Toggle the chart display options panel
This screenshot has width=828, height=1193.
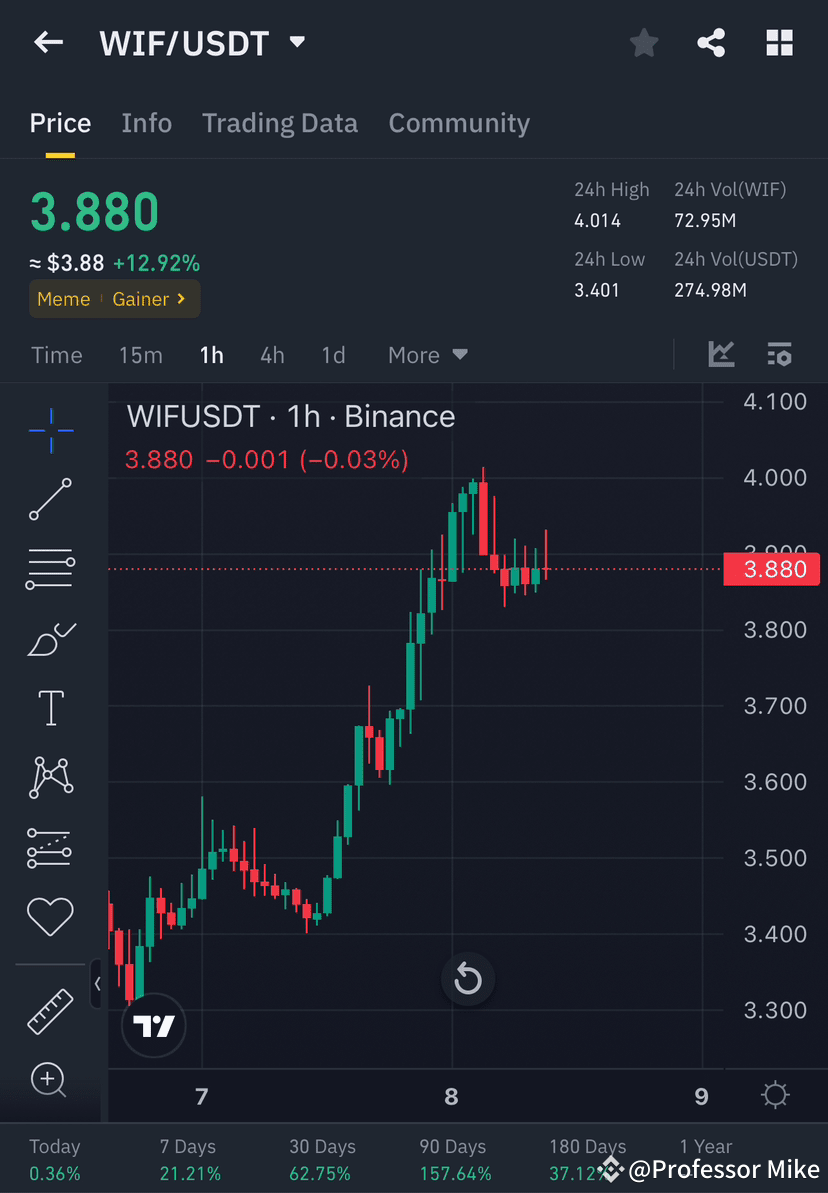tap(779, 354)
